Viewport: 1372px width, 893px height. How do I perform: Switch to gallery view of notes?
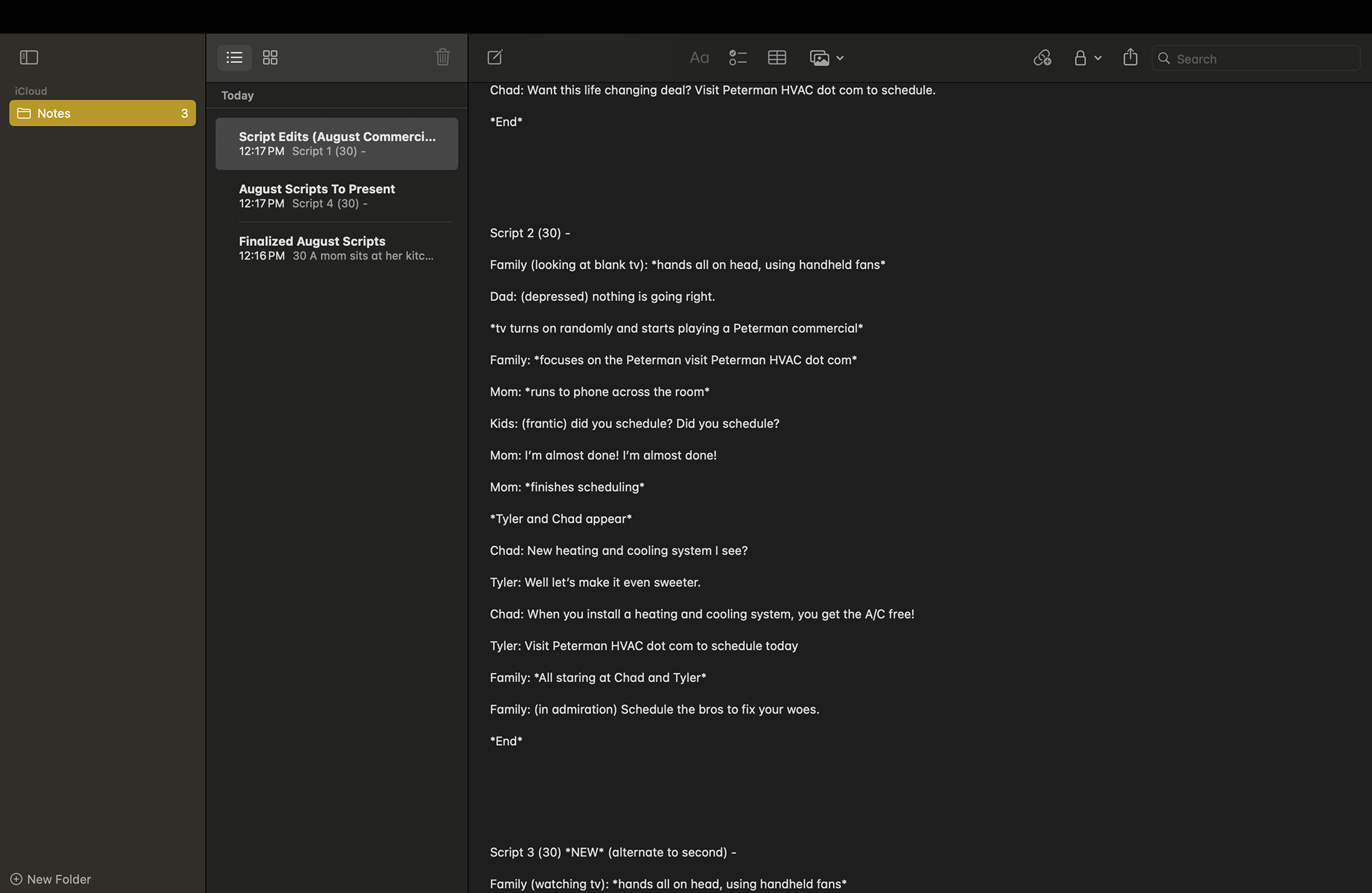pyautogui.click(x=270, y=57)
